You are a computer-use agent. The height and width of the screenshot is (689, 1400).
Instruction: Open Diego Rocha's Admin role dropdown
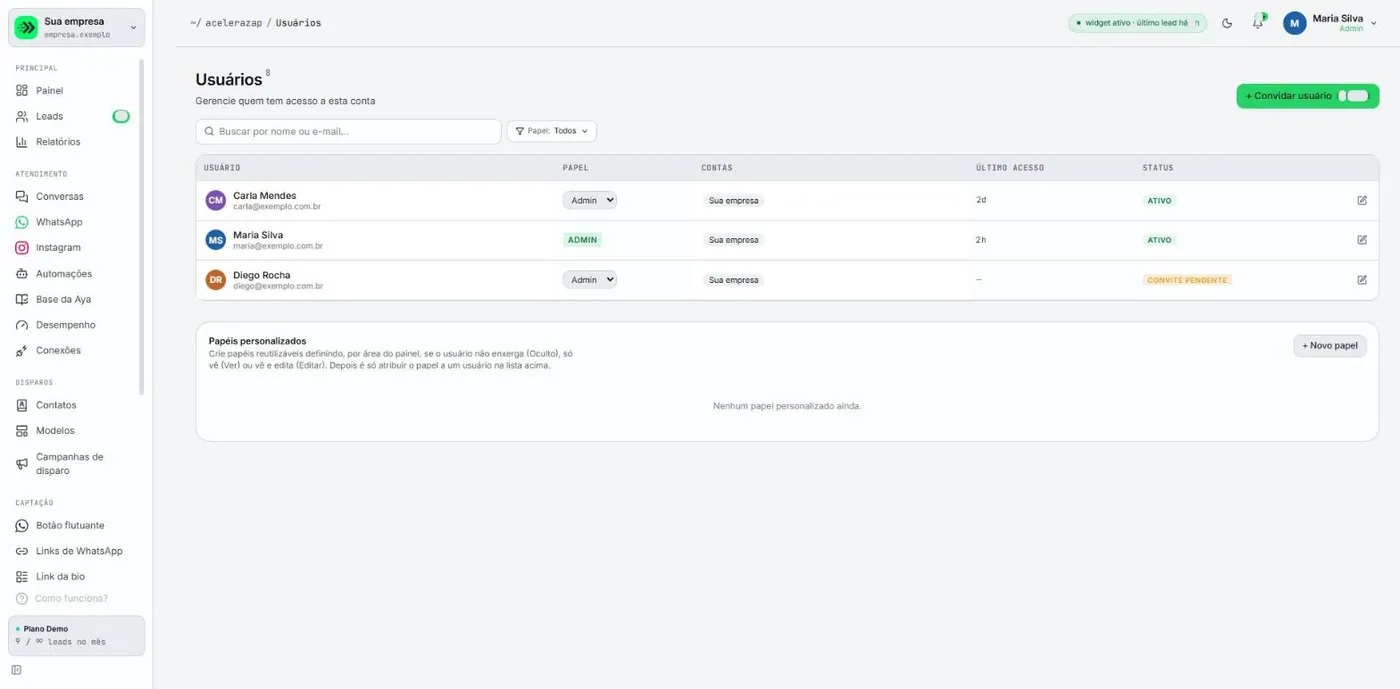point(590,280)
